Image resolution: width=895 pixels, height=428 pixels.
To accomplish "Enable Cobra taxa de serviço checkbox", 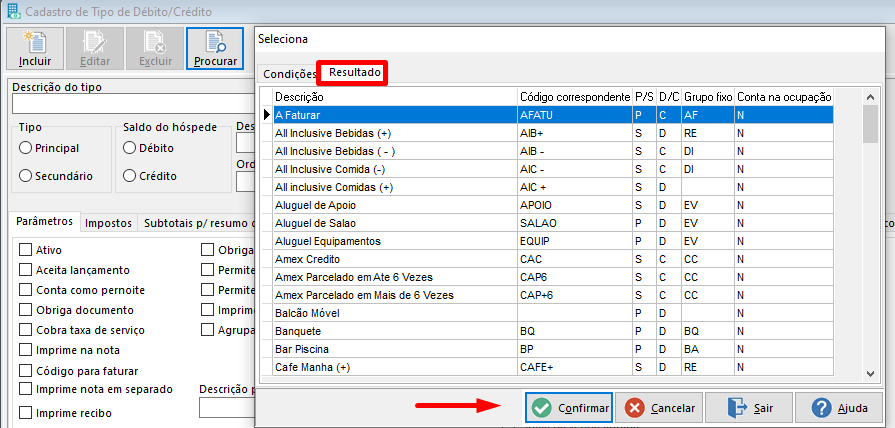I will point(25,330).
